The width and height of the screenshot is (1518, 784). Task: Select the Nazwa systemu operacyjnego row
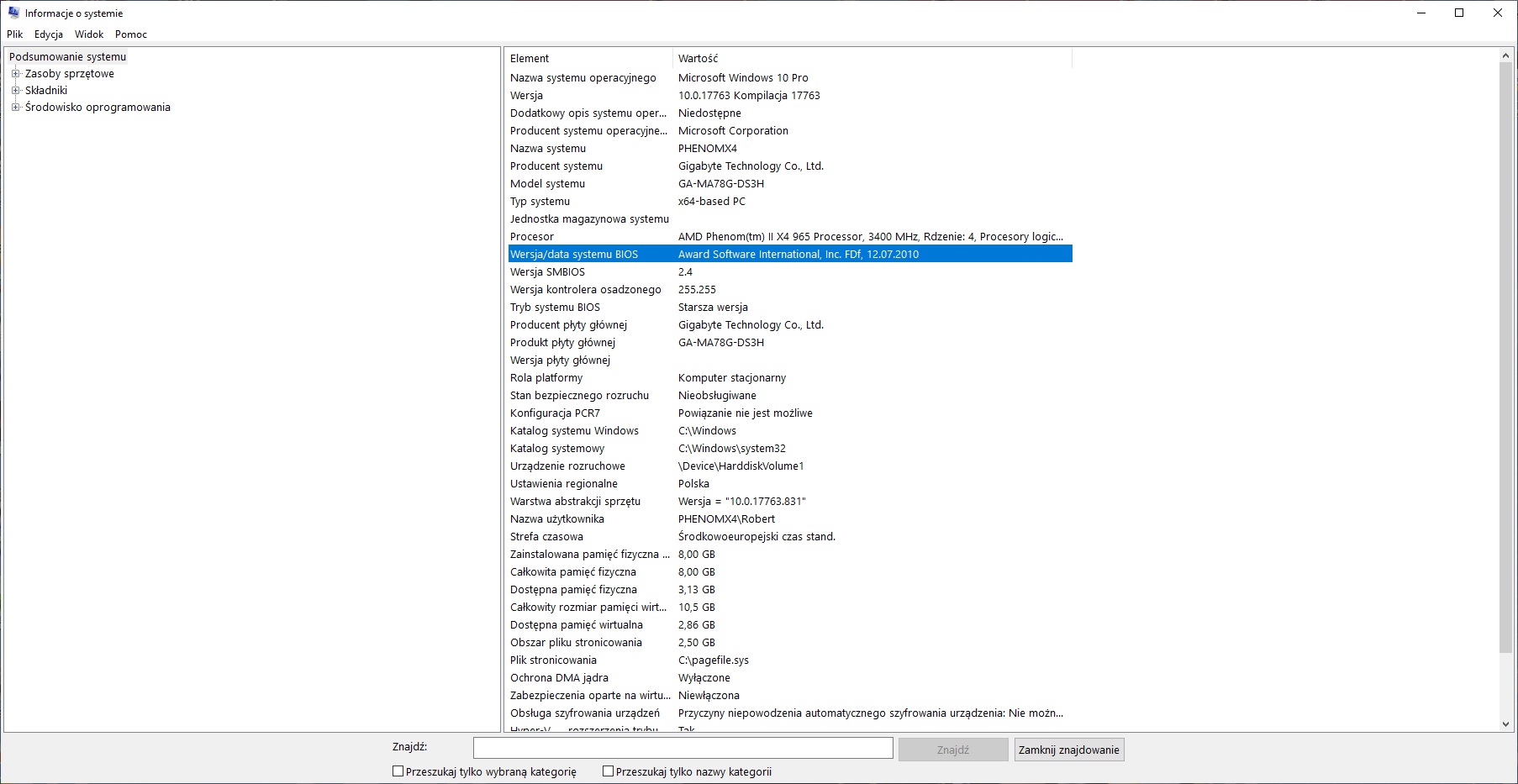790,78
